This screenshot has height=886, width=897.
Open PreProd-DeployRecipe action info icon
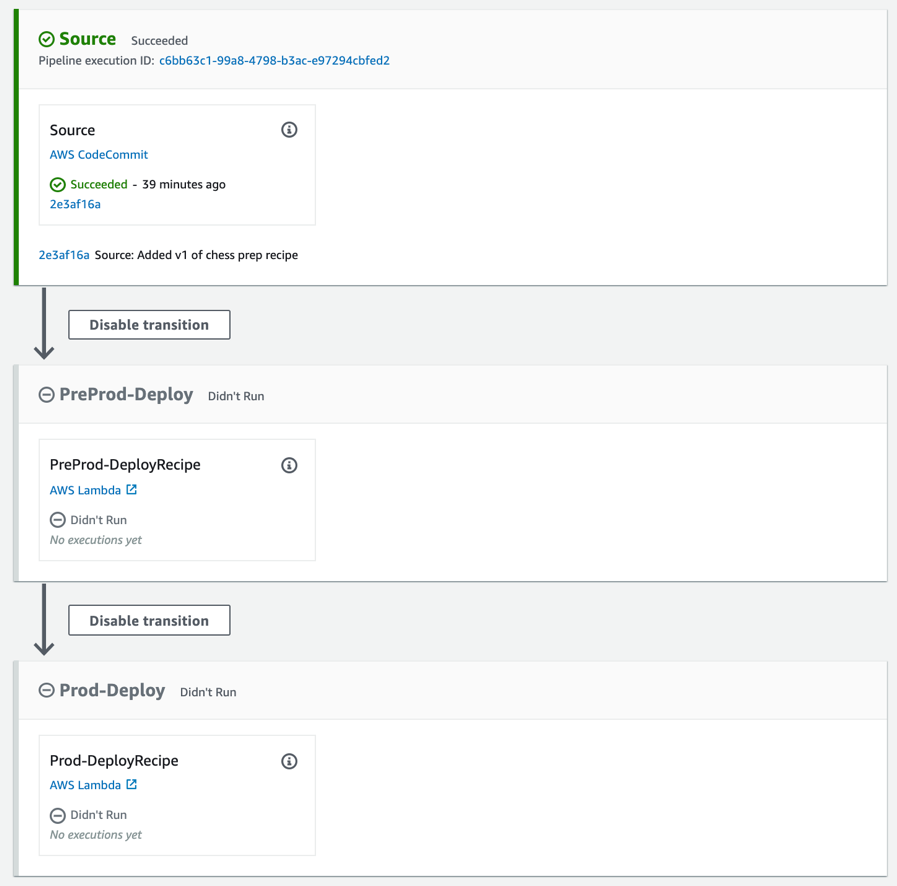coord(289,465)
